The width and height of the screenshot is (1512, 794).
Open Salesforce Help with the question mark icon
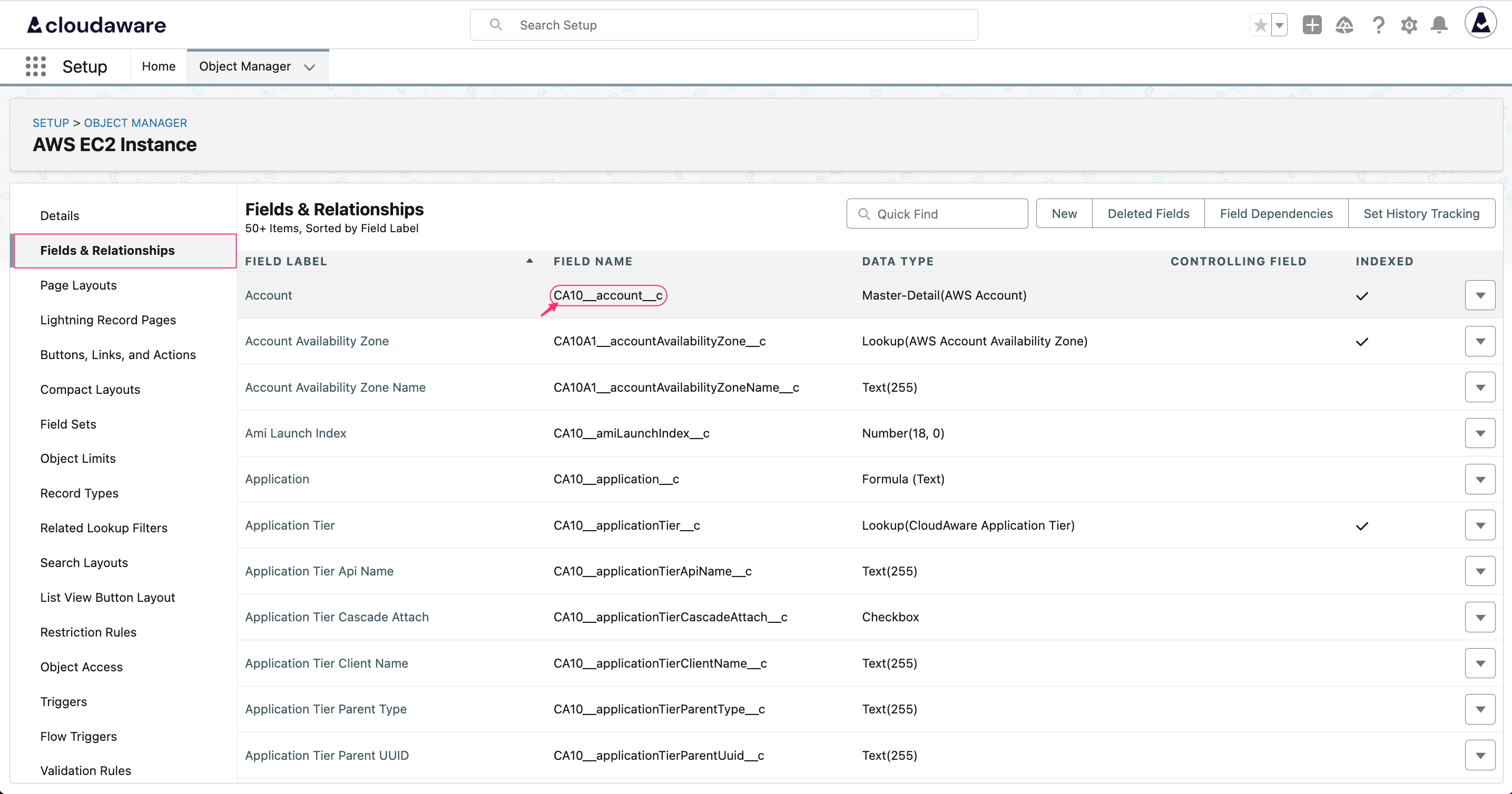tap(1378, 25)
